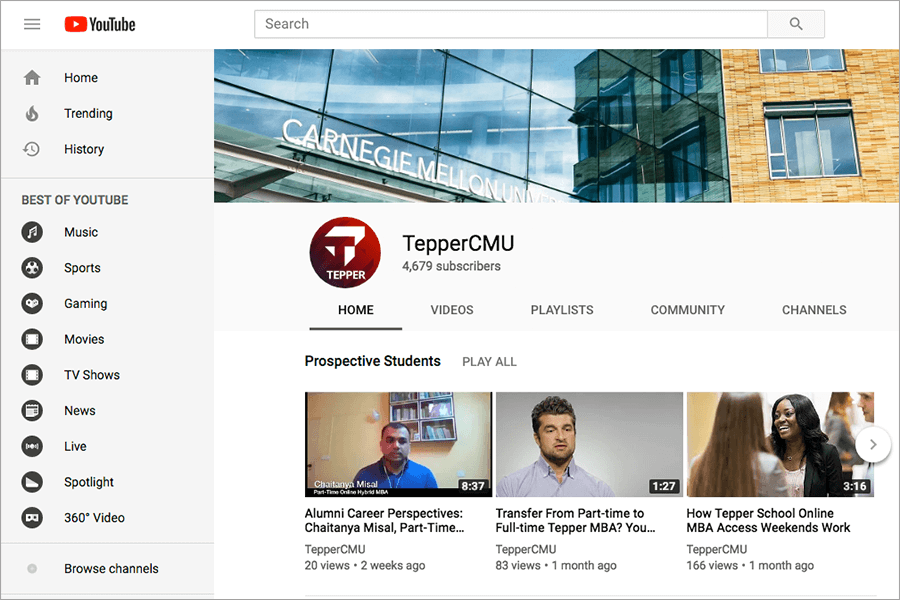Click the Sports soccer ball icon
Screen dimensions: 900x600
pyautogui.click(x=32, y=268)
